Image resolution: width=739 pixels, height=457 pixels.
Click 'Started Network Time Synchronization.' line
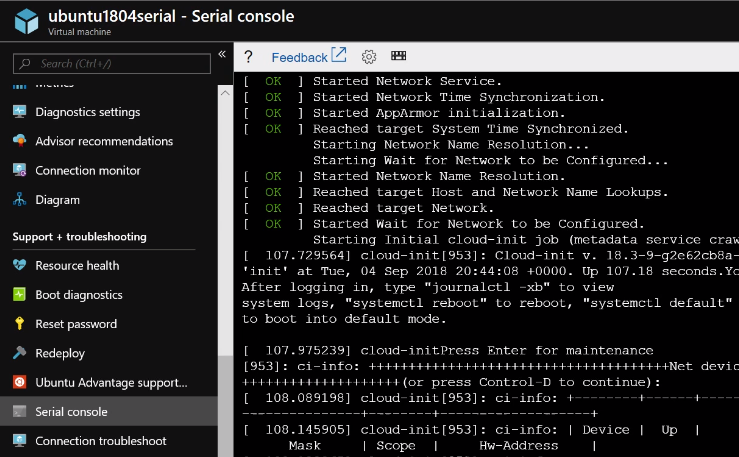click(459, 97)
